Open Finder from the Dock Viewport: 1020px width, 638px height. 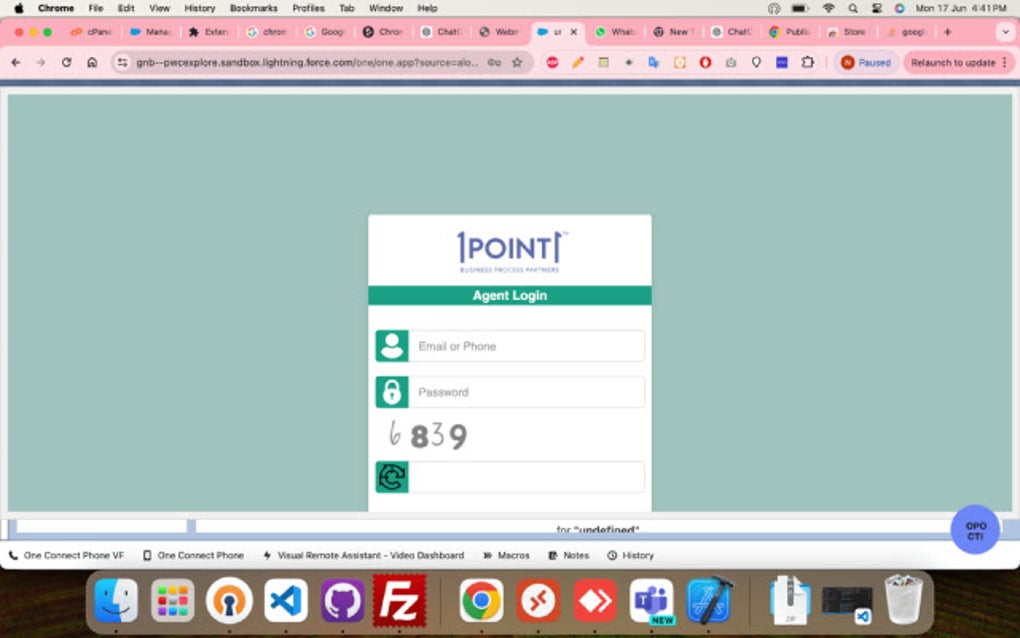coord(116,600)
